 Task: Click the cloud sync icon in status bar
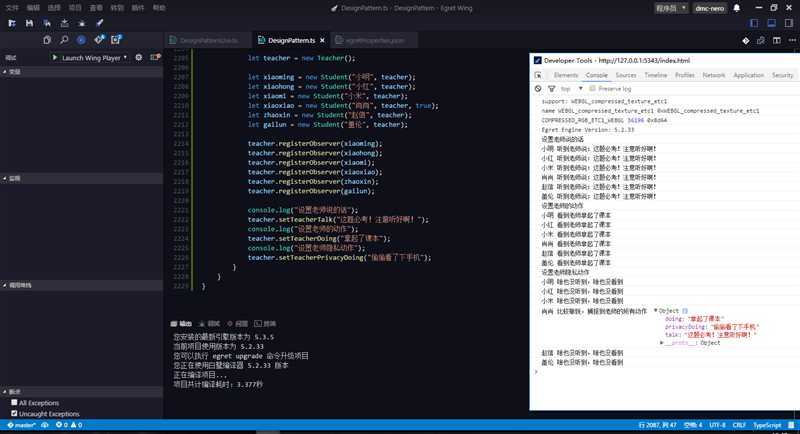45,425
